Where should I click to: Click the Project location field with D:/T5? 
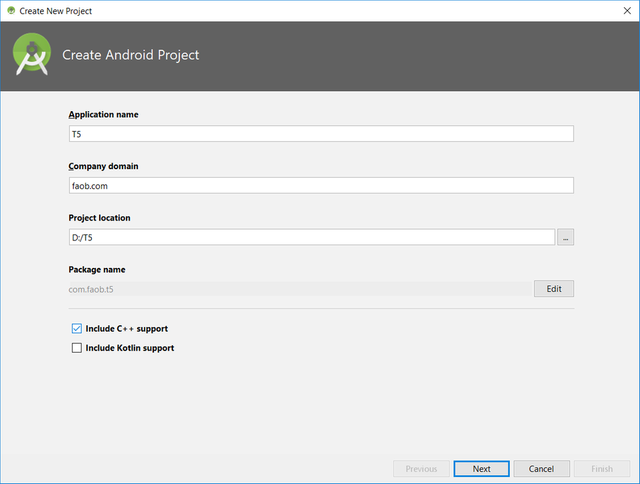[x=312, y=237]
